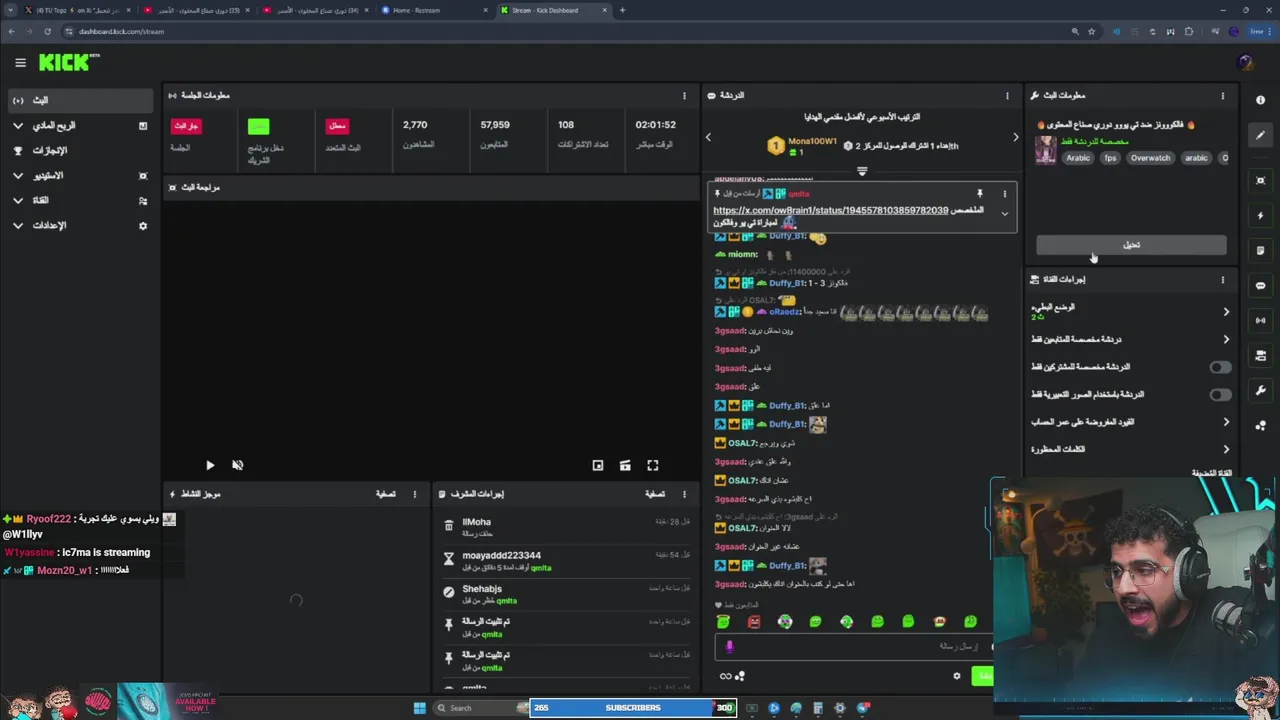
Task: Collapse leaderboard with the down-arrow handle
Action: pyautogui.click(x=862, y=171)
